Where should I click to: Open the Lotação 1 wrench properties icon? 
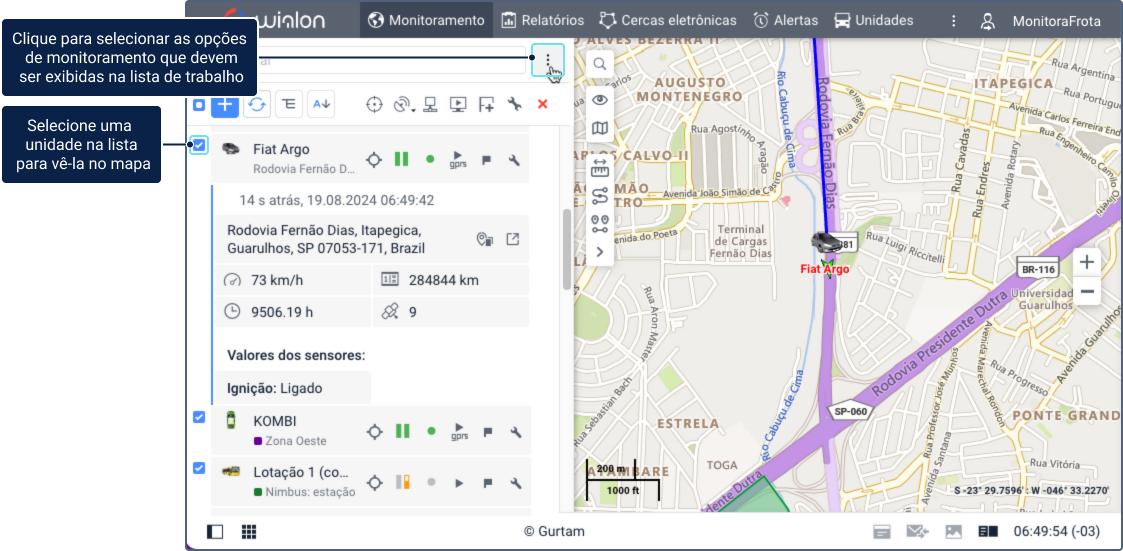[514, 483]
